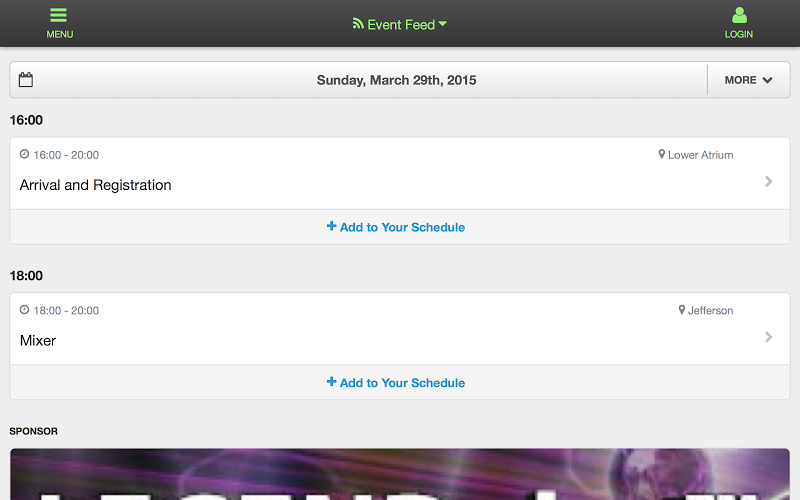Image resolution: width=800 pixels, height=500 pixels.
Task: Click clock icon next to 16:00 - 20:00
Action: click(x=24, y=154)
